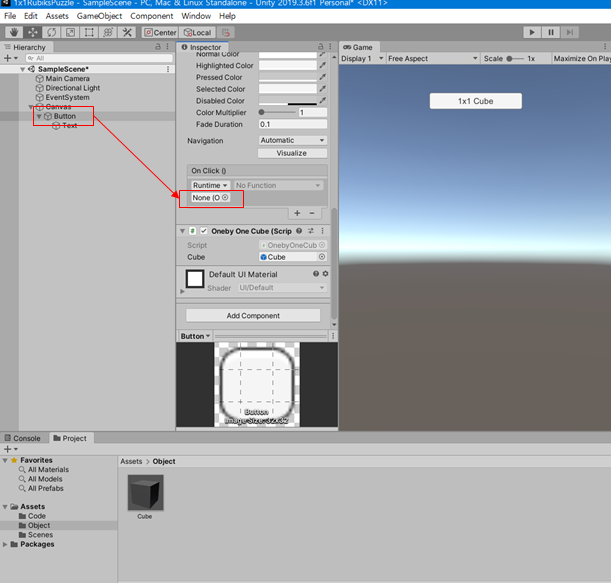Toggle the snap grid toolbar icon
611x583 pixels.
pos(226,32)
